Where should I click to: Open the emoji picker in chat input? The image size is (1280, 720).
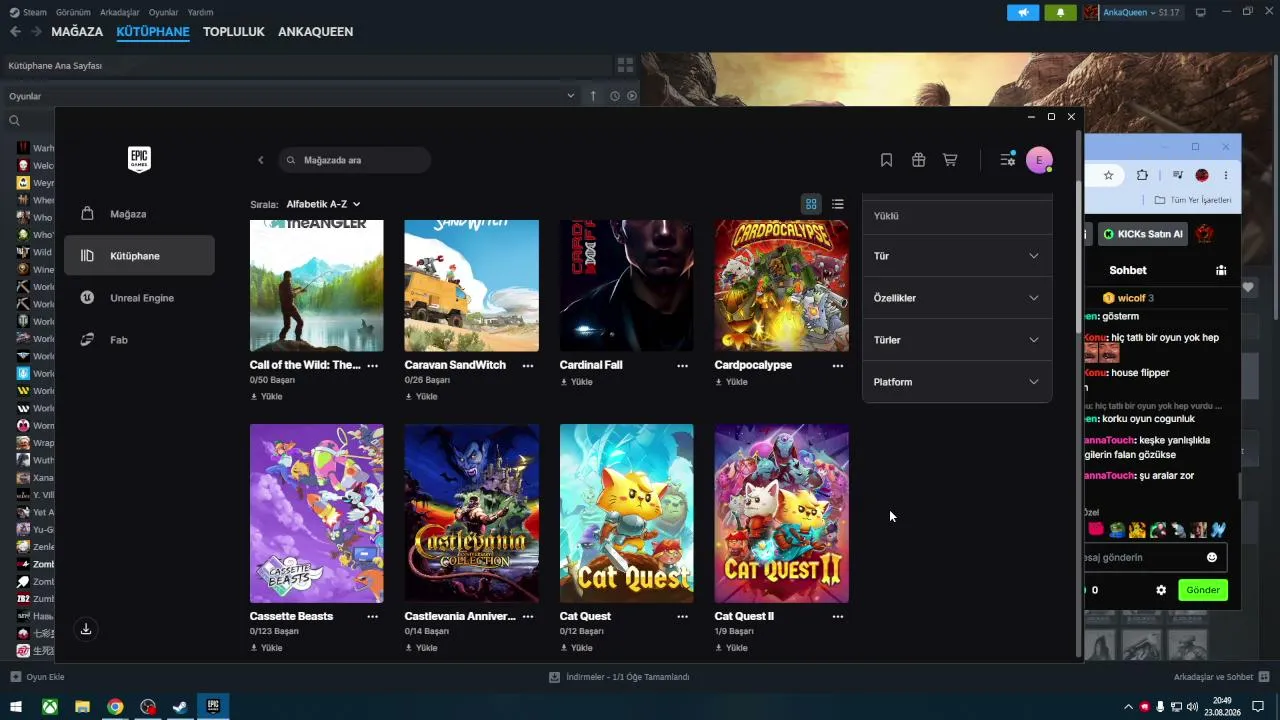point(1212,557)
